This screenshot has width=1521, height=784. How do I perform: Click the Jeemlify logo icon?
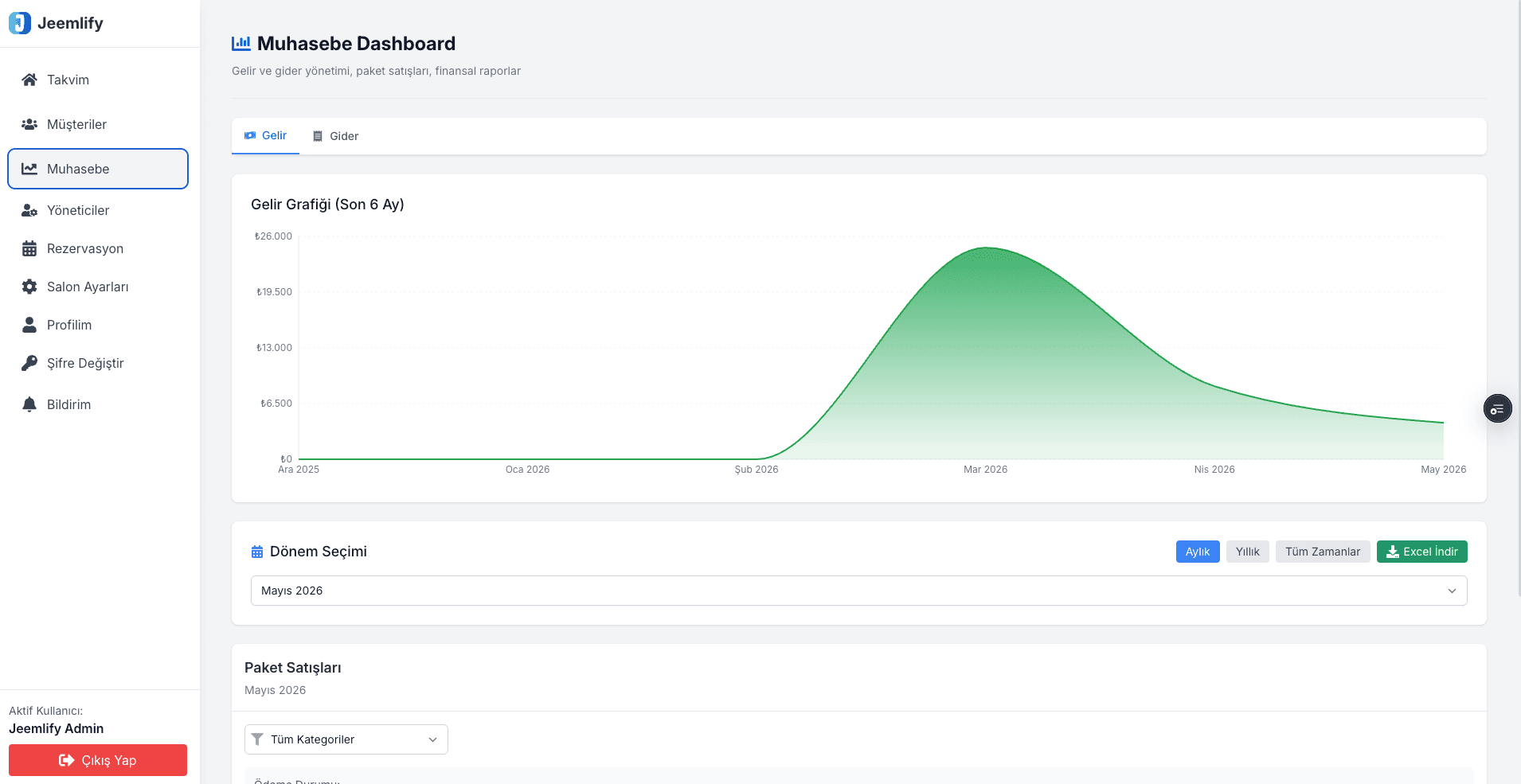(20, 23)
